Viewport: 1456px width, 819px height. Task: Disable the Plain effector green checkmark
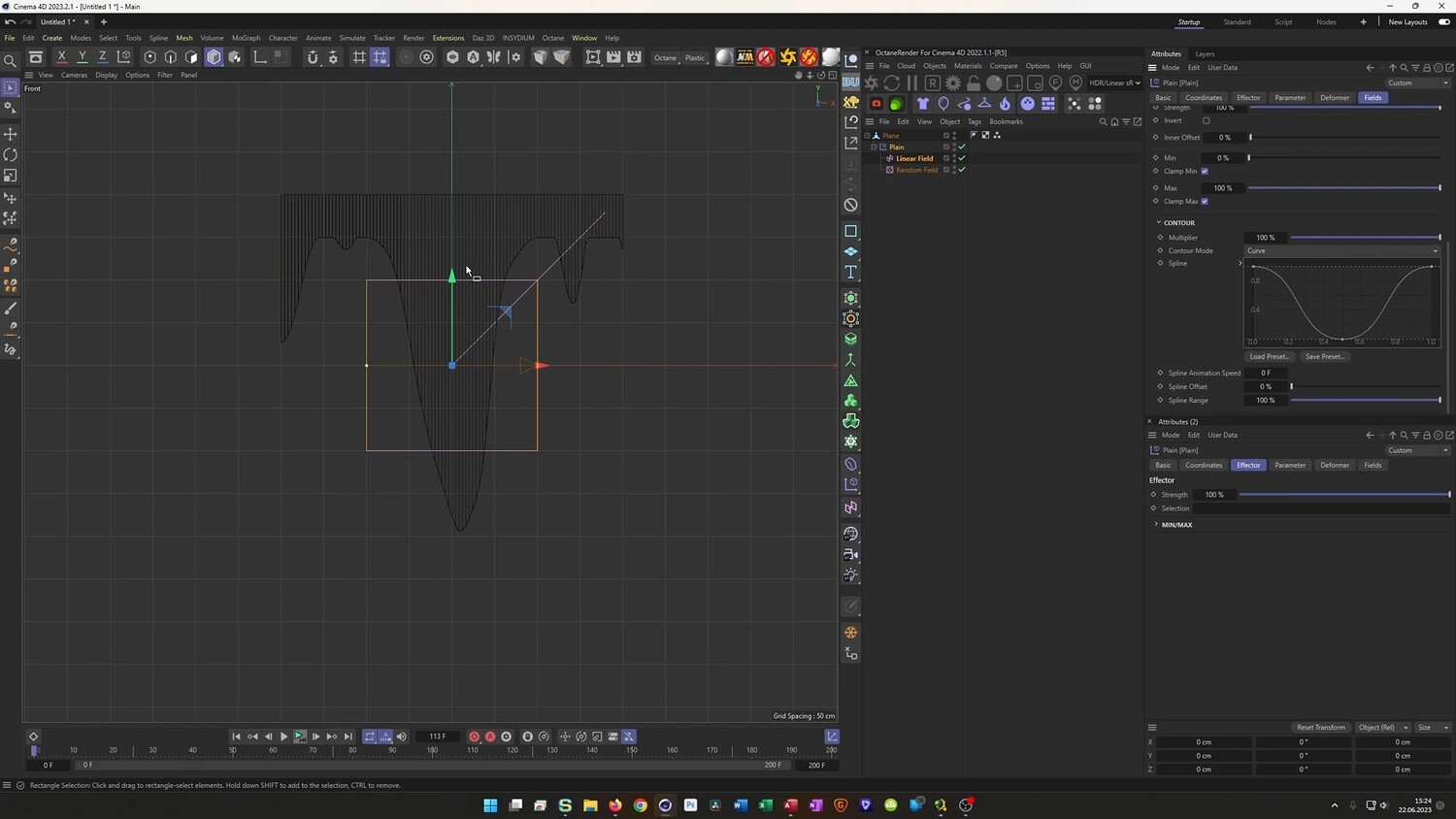coord(962,147)
